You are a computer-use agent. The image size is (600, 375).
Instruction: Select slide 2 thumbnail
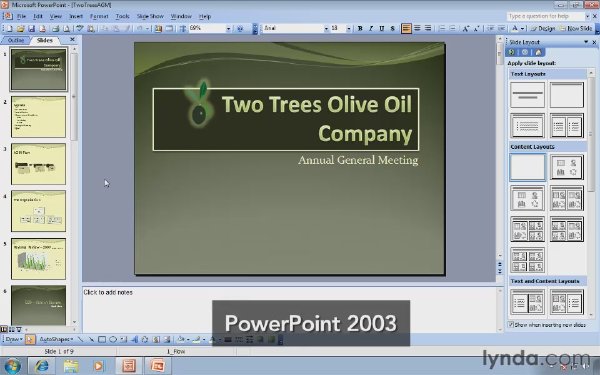pos(38,117)
